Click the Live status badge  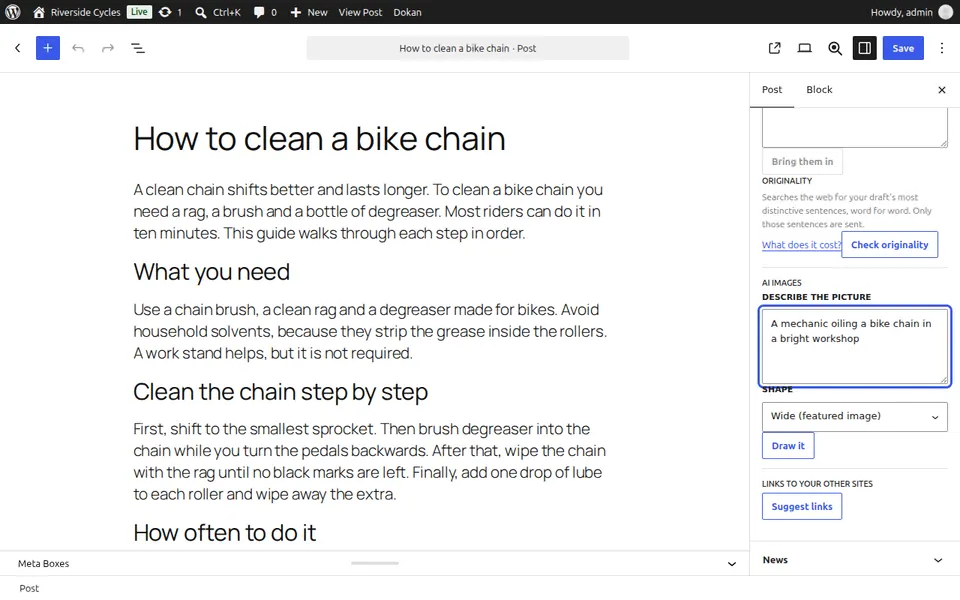click(139, 12)
